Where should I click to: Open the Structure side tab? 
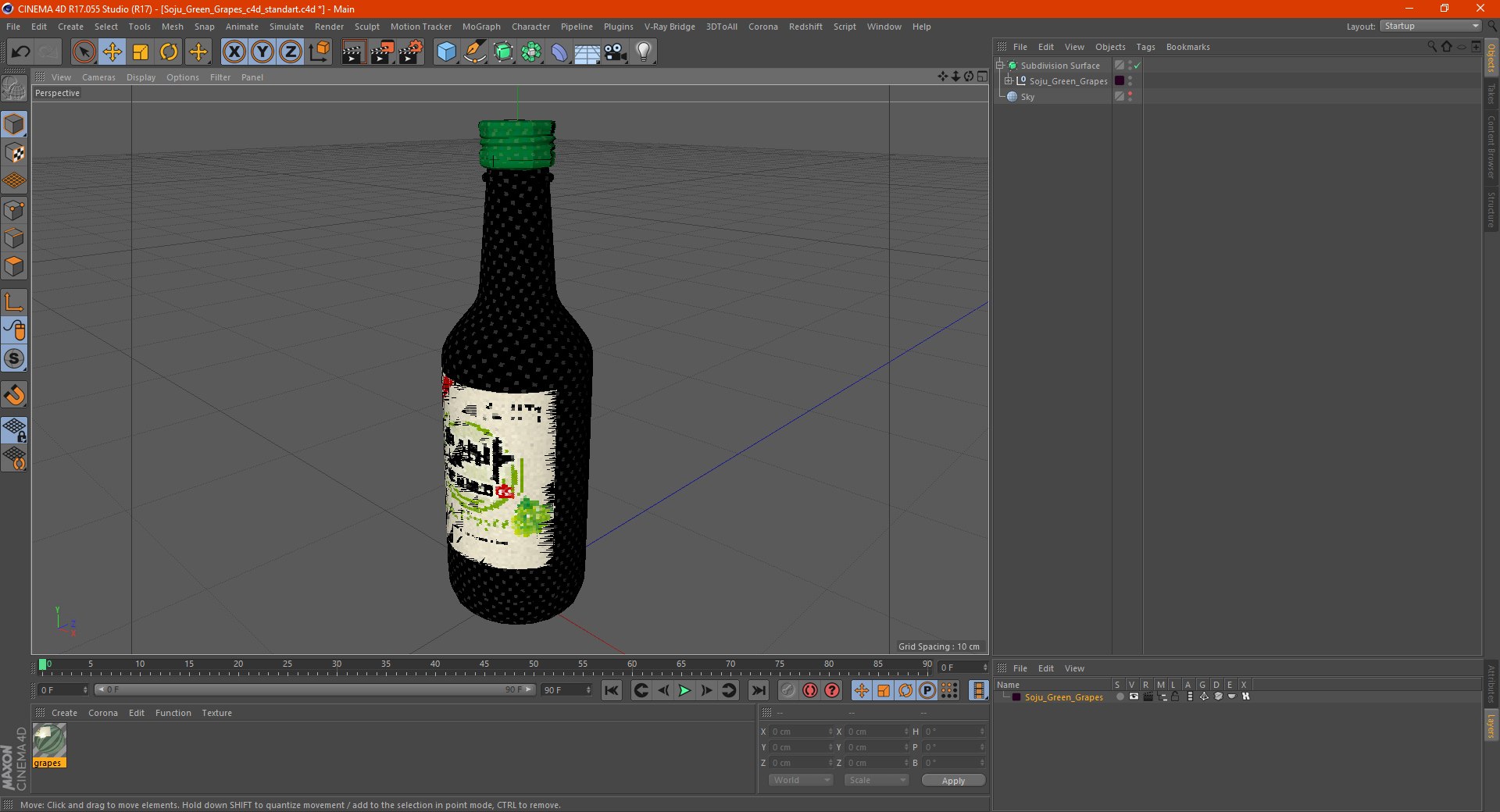[1491, 209]
